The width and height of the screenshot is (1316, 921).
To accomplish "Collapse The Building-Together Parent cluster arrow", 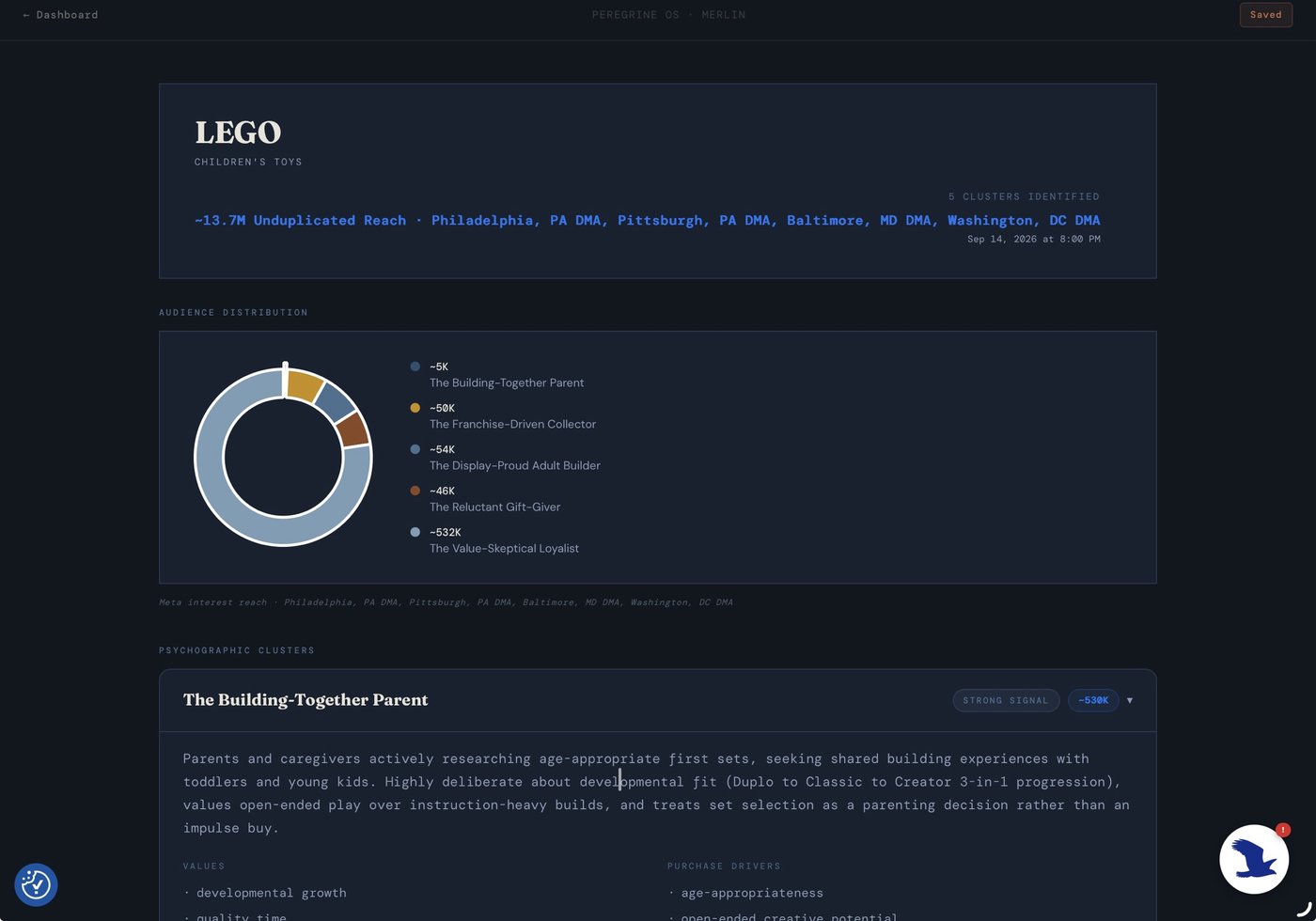I will tap(1130, 700).
